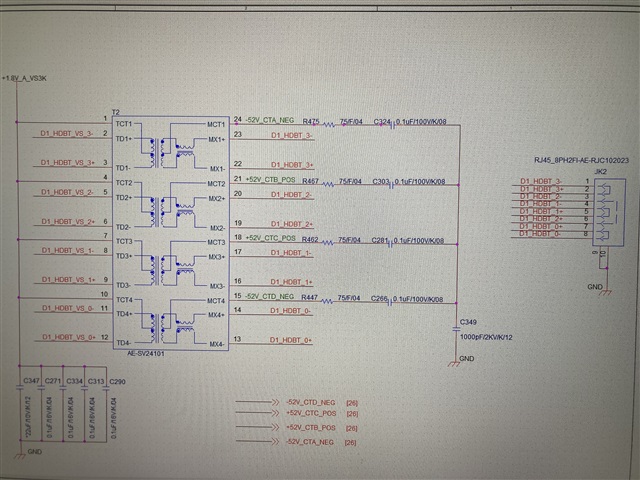Select the -52V_CTD_NEG label at pin 15
Viewport: 640px width, 480px height.
coord(269,296)
